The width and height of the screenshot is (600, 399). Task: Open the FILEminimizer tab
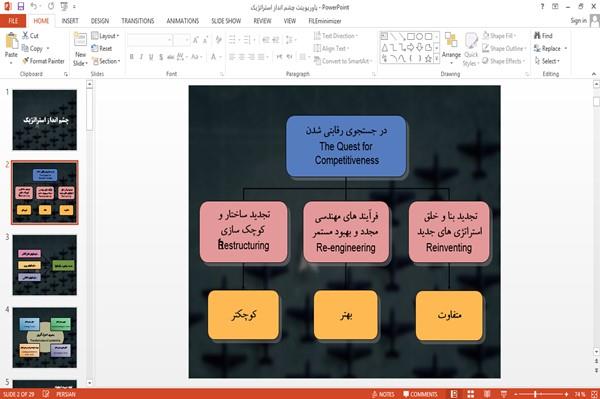click(325, 21)
